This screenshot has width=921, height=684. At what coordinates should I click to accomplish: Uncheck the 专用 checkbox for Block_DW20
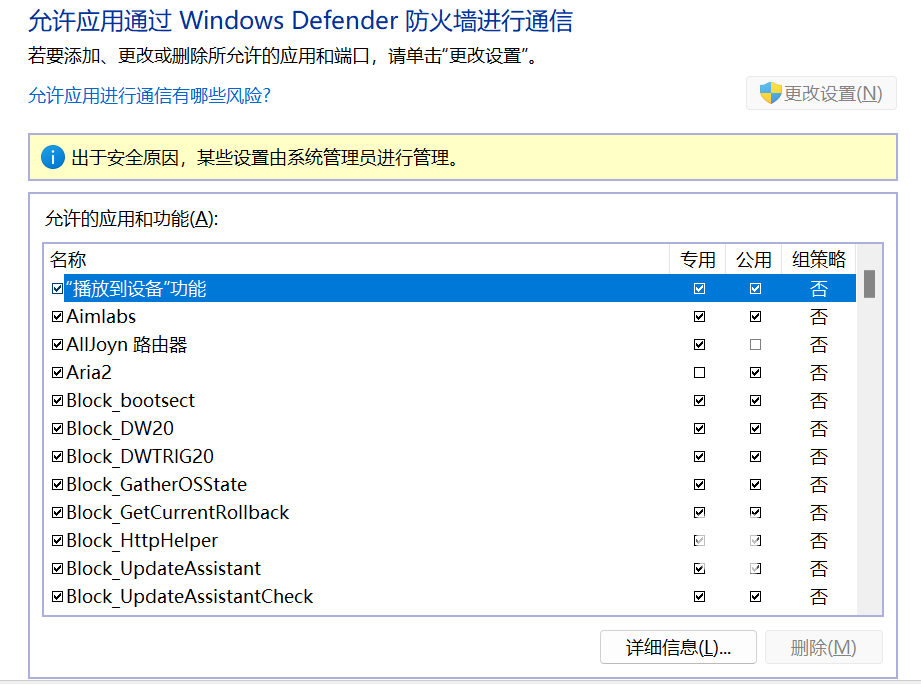(699, 429)
